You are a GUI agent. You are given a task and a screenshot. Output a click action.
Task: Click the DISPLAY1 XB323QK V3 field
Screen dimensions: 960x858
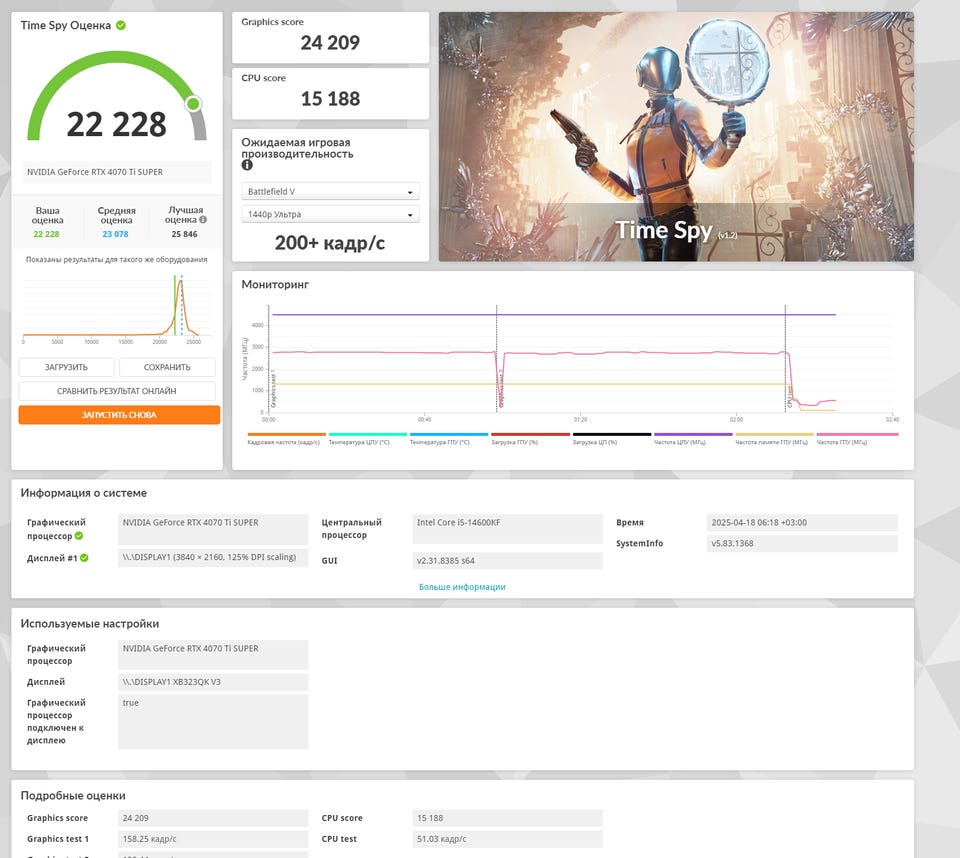tap(213, 682)
